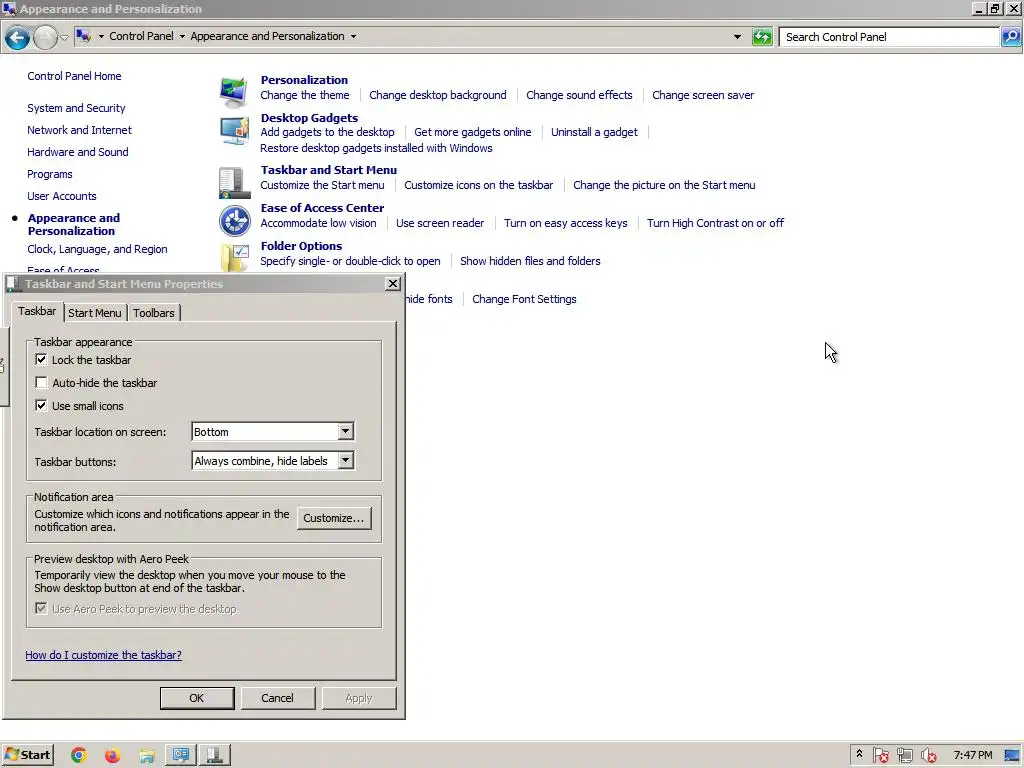Click Control Panel in the breadcrumb

point(141,36)
